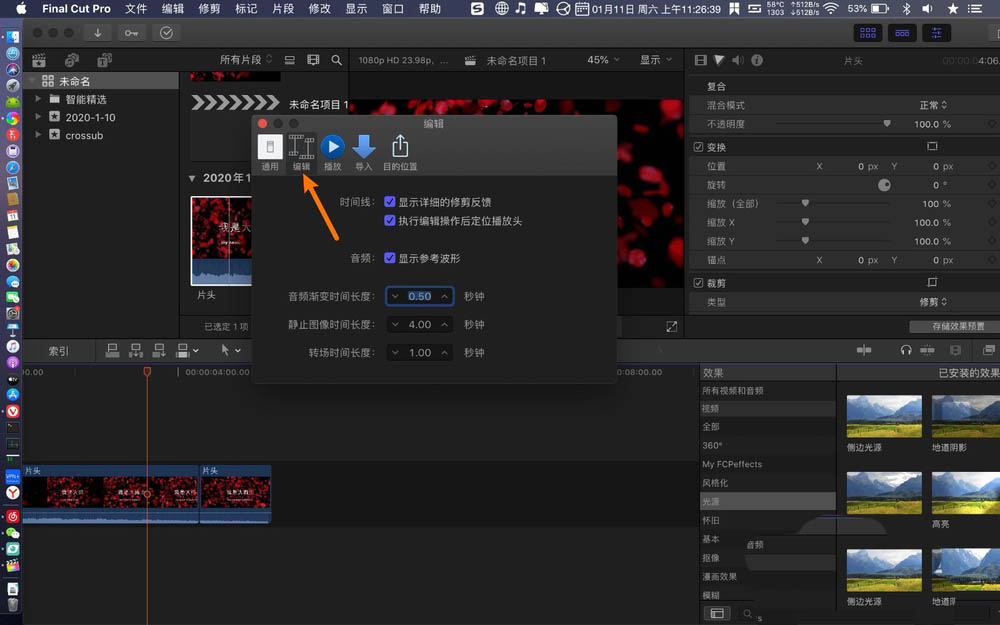取消勾选执行编辑操作后定位播放头
The width and height of the screenshot is (1000, 625).
click(390, 220)
